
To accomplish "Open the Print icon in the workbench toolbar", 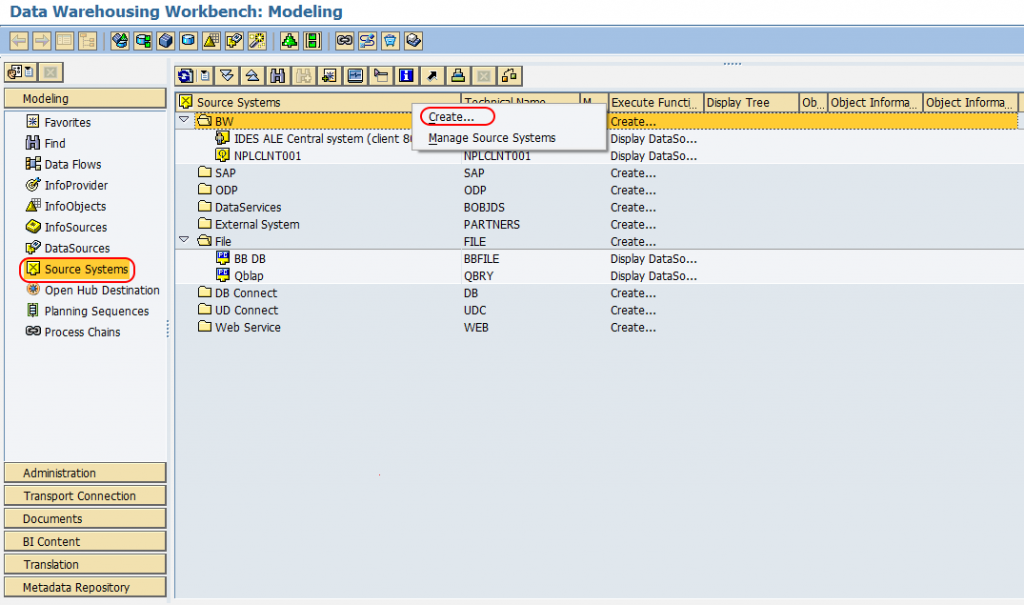I will point(458,76).
